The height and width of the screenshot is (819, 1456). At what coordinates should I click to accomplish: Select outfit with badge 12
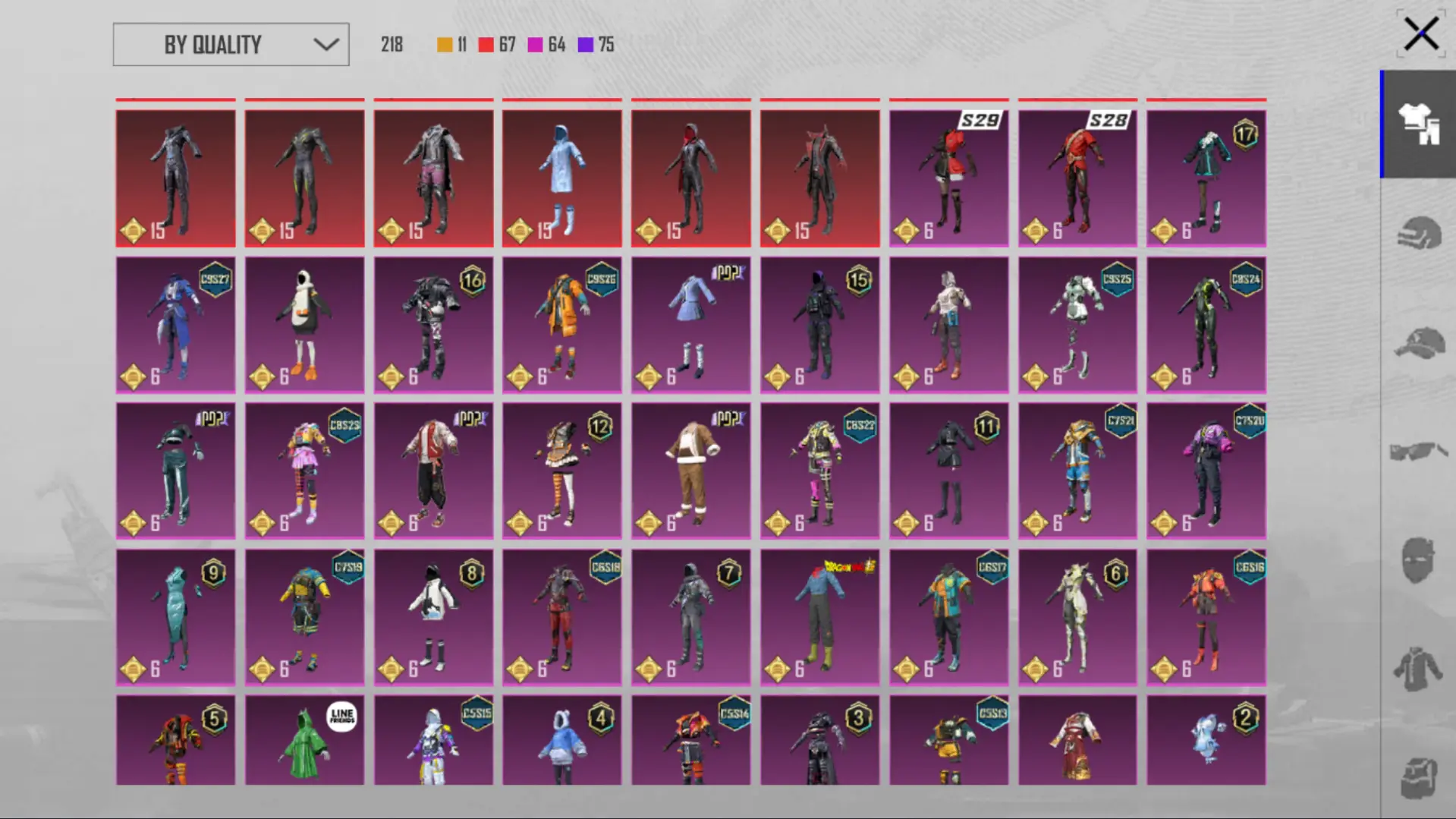[562, 471]
